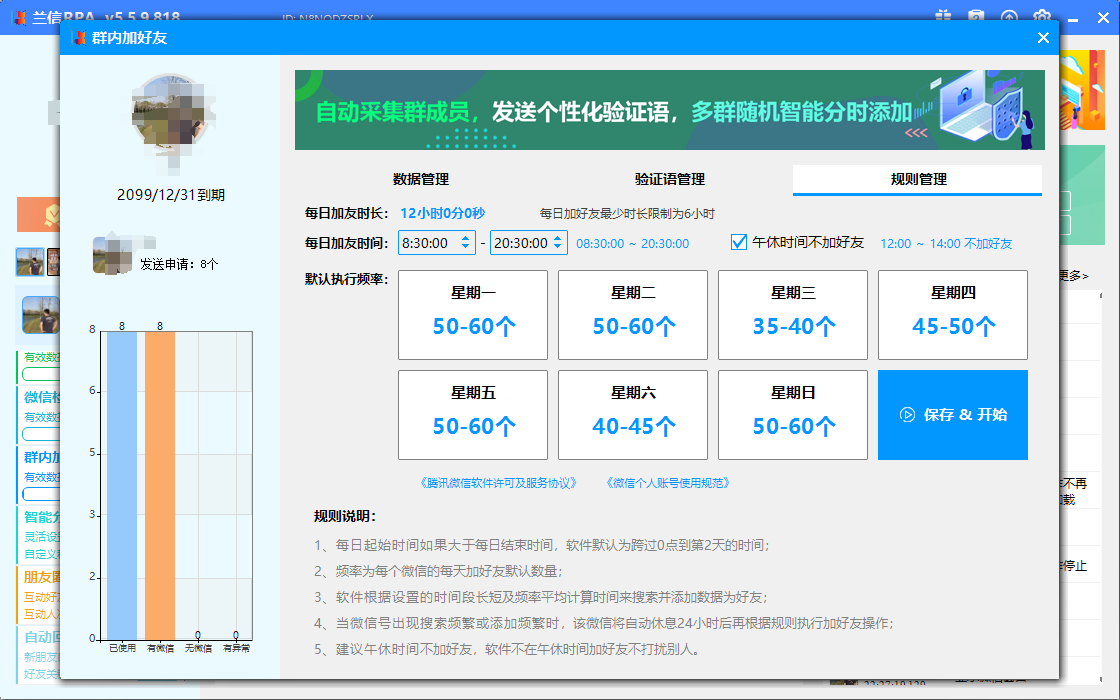1120x700 pixels.
Task: Switch to 验证语管理 tab
Action: coord(670,180)
